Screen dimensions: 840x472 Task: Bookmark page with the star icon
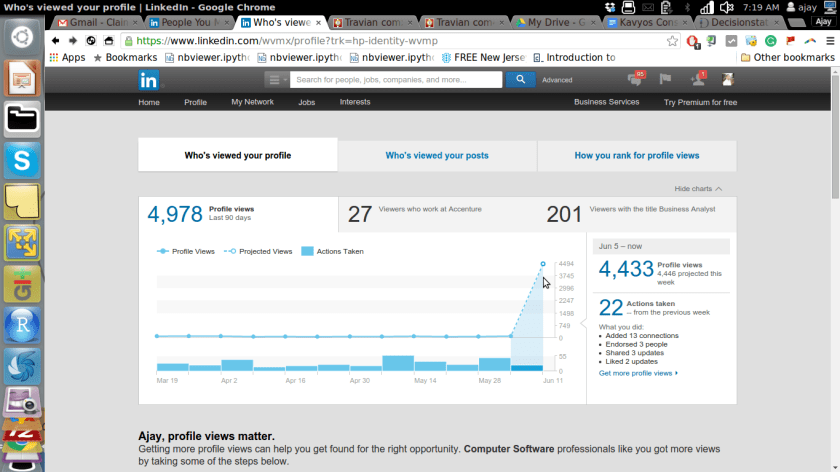[673, 41]
